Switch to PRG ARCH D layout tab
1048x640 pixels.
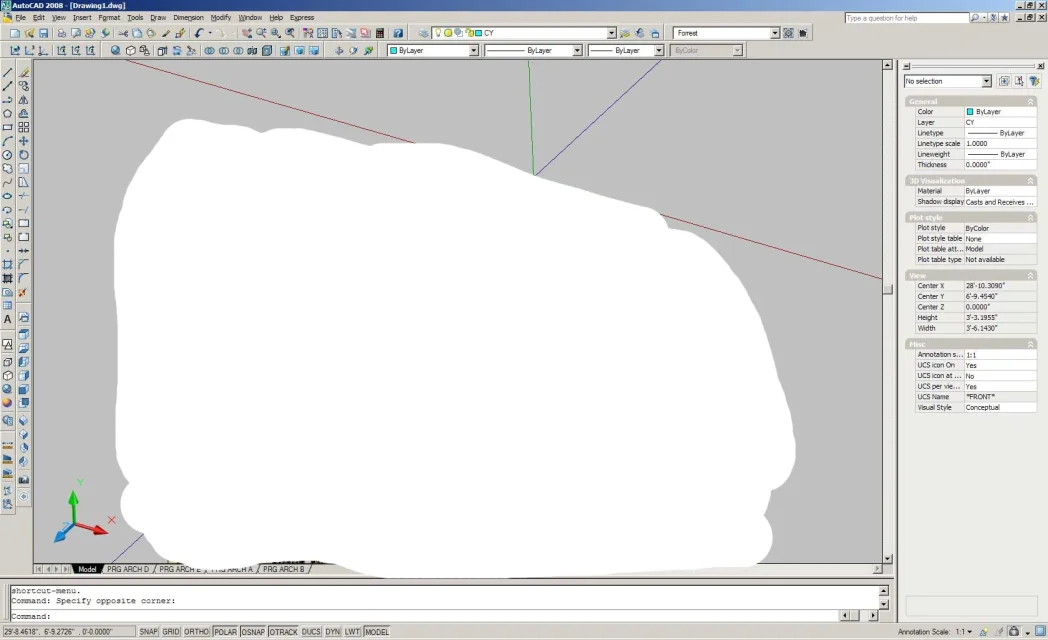pyautogui.click(x=127, y=569)
